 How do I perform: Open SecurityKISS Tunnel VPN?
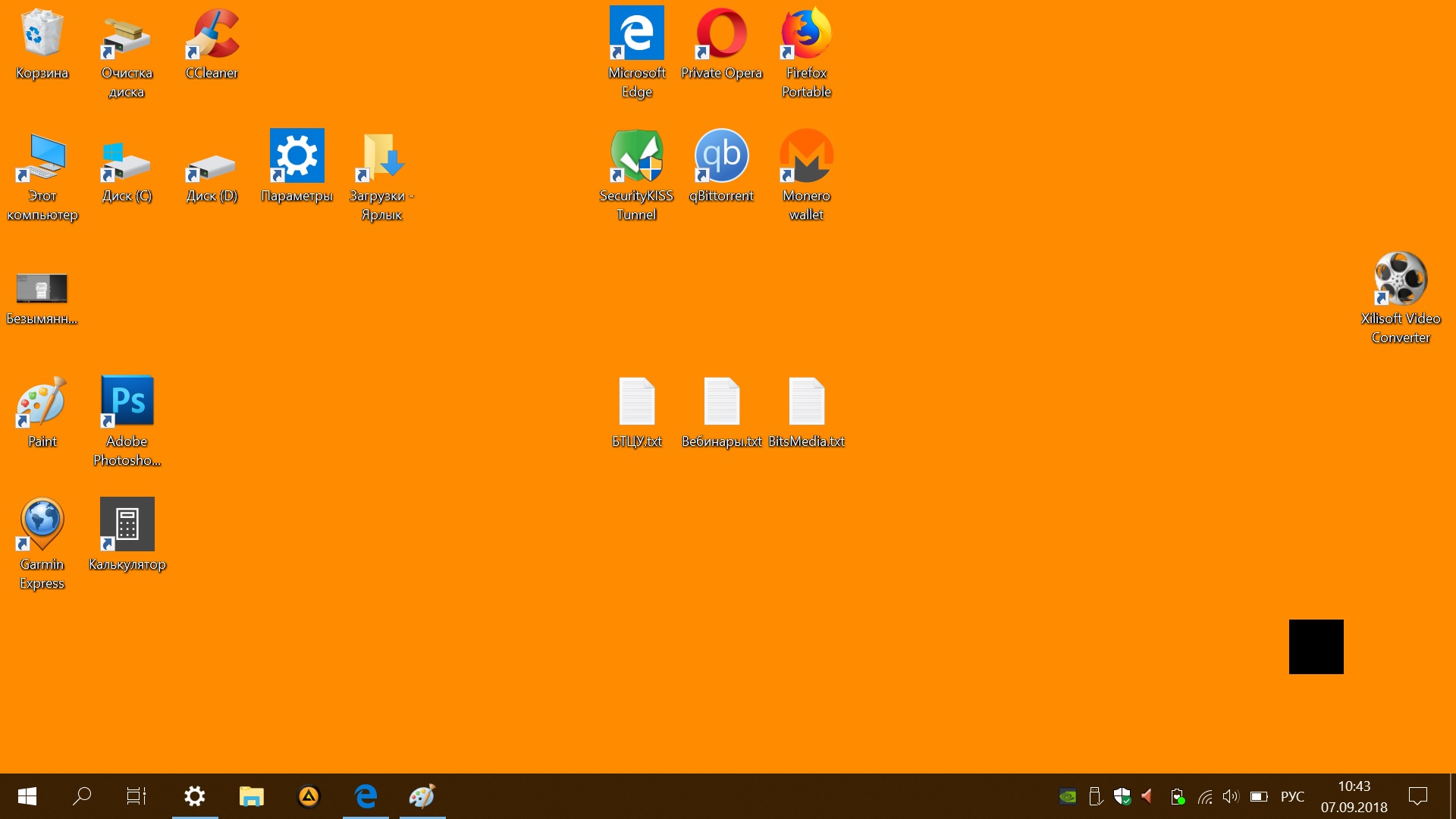click(636, 155)
